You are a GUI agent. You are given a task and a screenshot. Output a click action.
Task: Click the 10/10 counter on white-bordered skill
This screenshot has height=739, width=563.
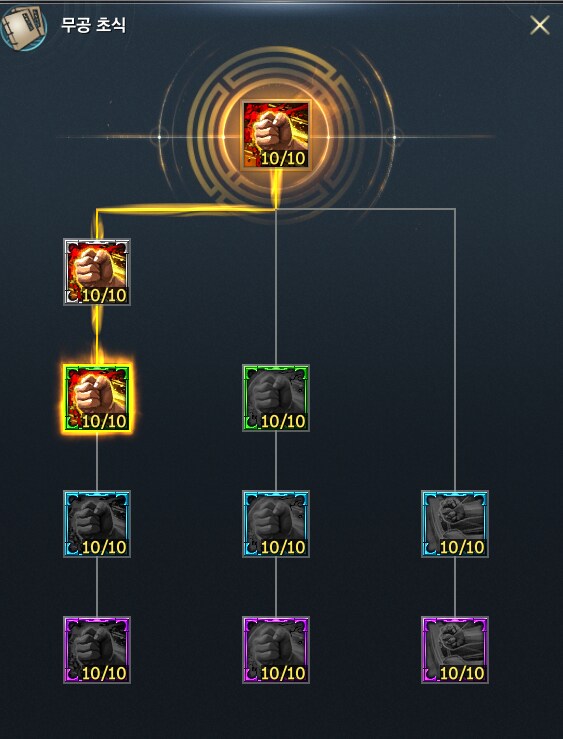point(104,296)
